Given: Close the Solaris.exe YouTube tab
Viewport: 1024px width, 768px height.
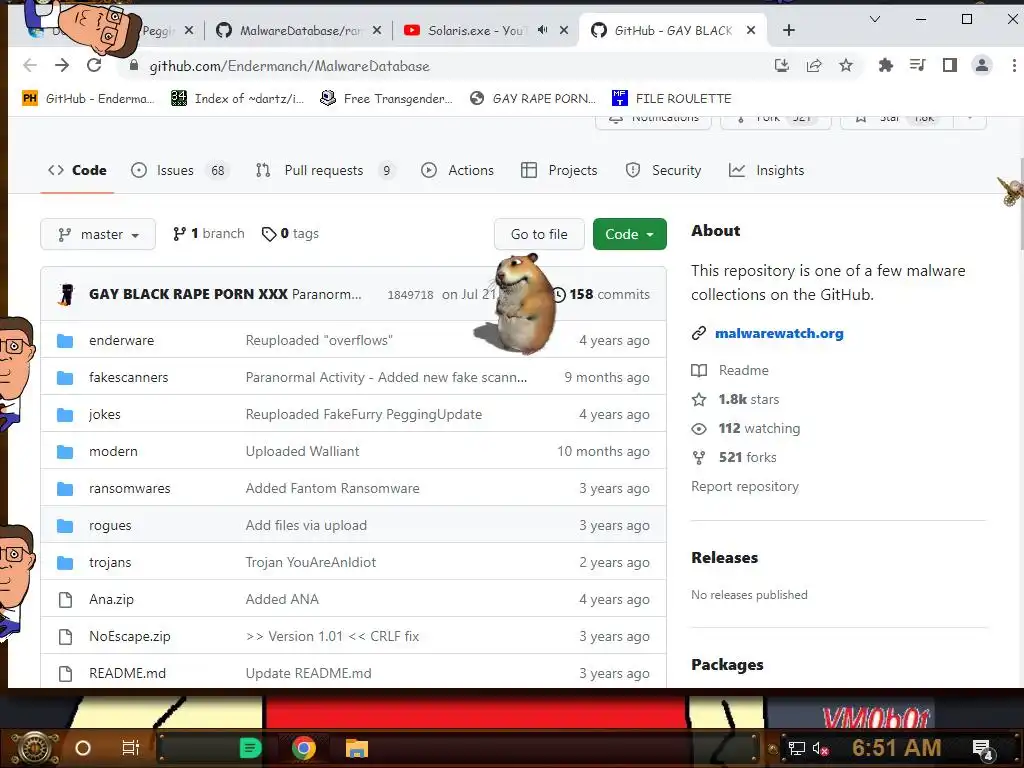Looking at the screenshot, I should point(564,30).
